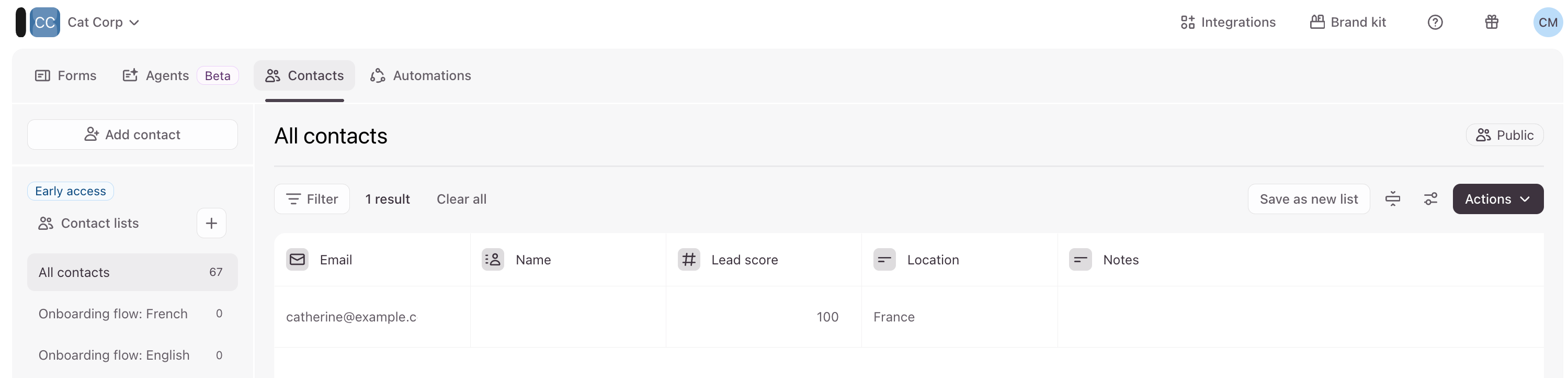The width and height of the screenshot is (1568, 378).
Task: Clear all applied filters
Action: click(461, 199)
